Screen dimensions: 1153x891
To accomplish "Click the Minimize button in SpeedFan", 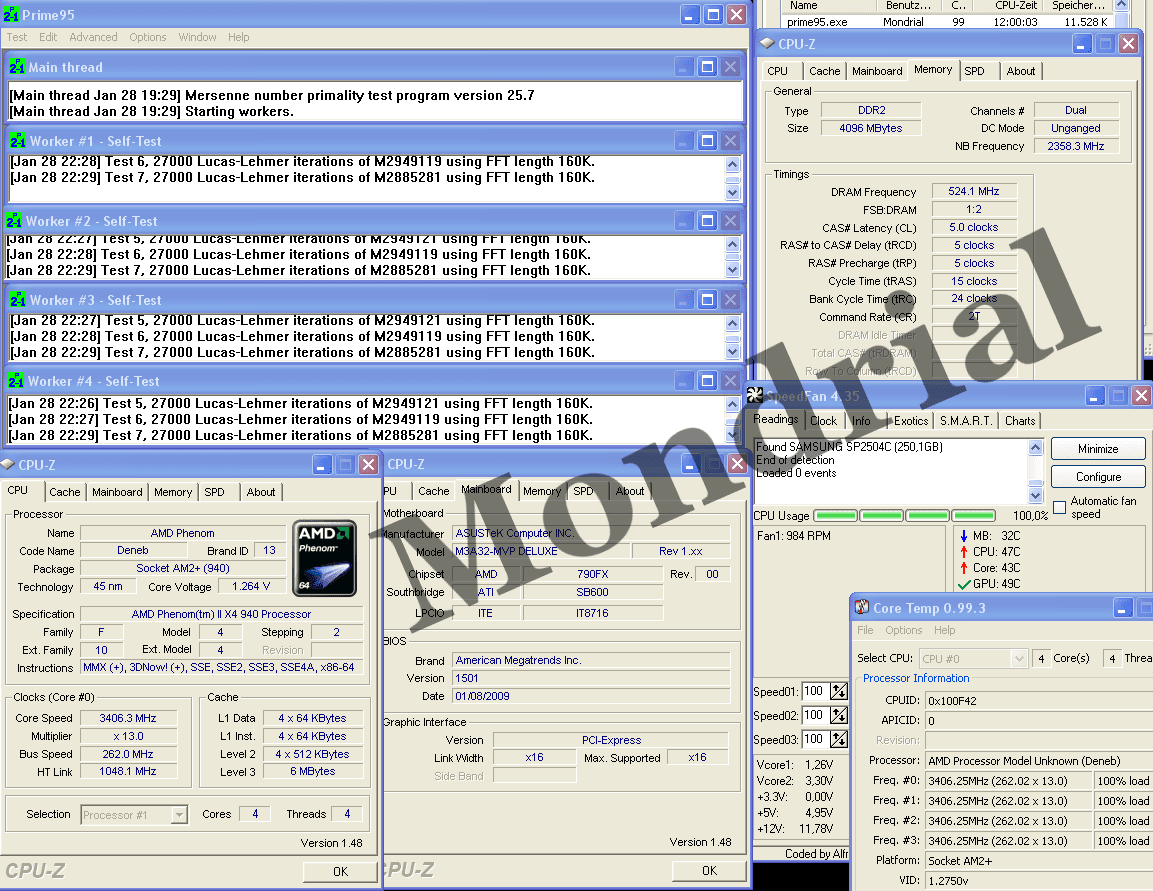I will pos(1098,448).
